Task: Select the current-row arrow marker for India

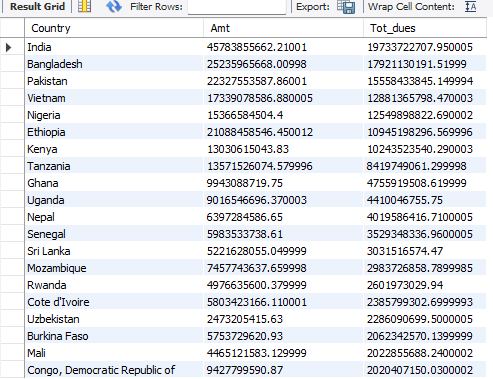Action: point(9,47)
